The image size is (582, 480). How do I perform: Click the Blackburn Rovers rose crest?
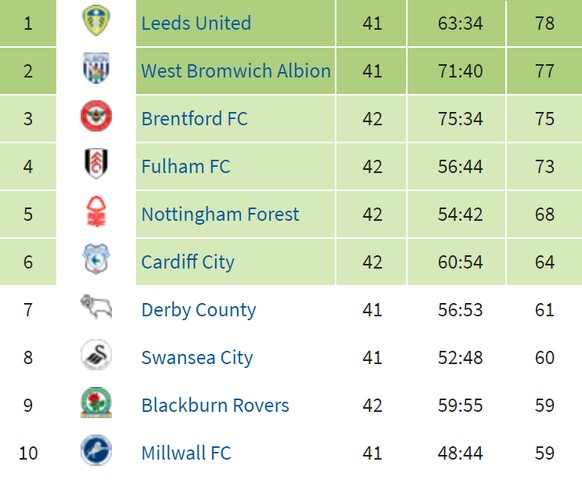pos(96,402)
